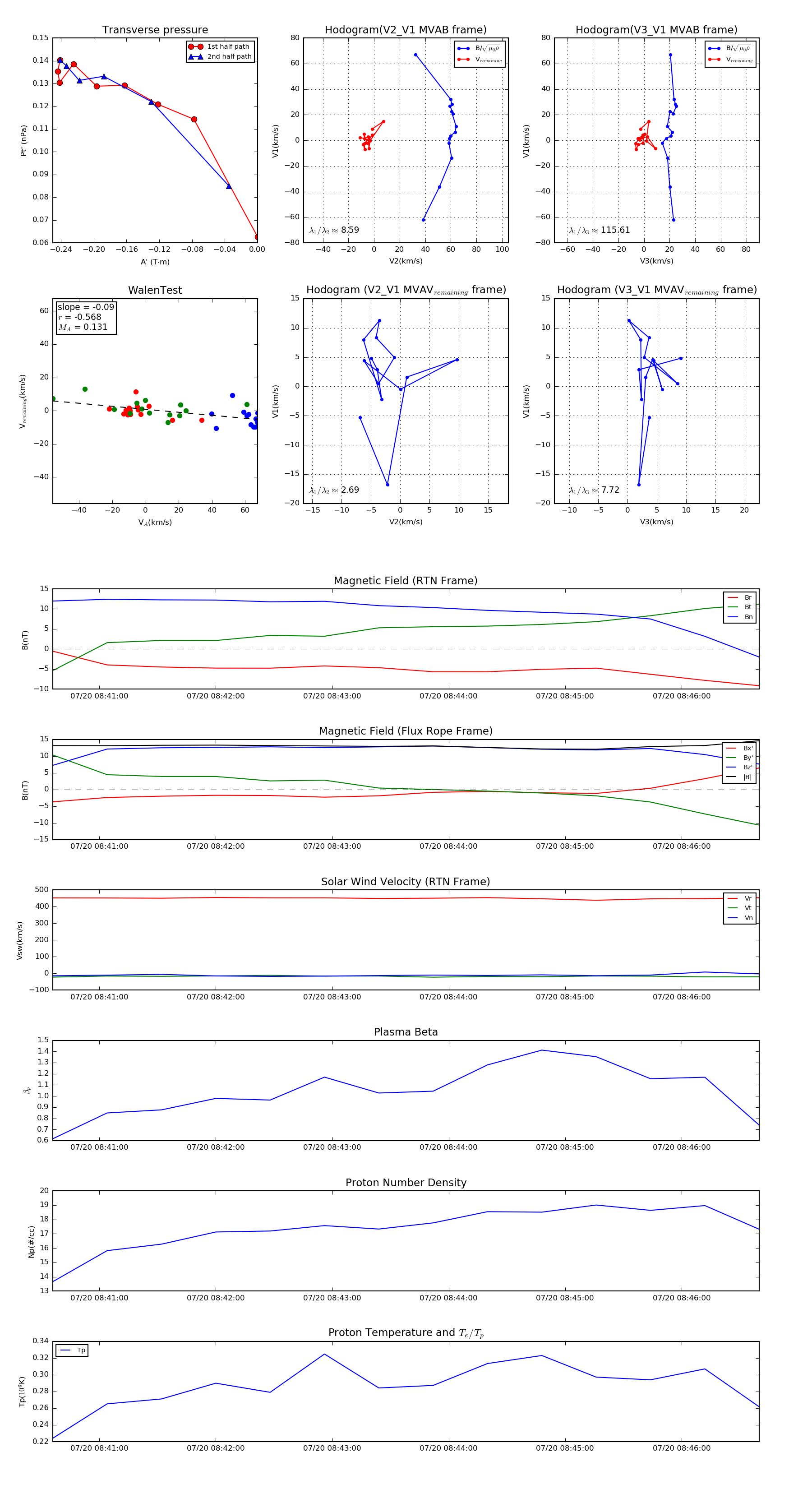Click the 08:41:00 tick label under Magnetic Field RTN plot
The width and height of the screenshot is (812, 1489).
[x=99, y=696]
